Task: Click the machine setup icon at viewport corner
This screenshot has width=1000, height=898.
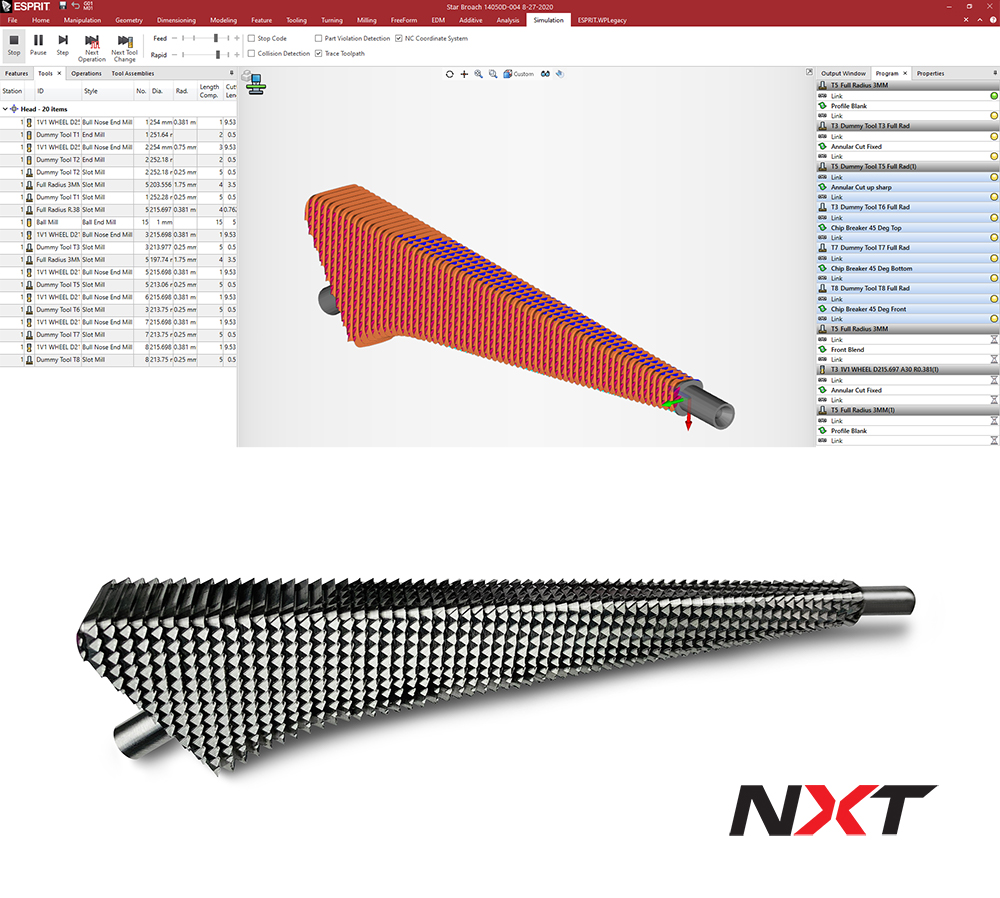Action: pos(254,83)
